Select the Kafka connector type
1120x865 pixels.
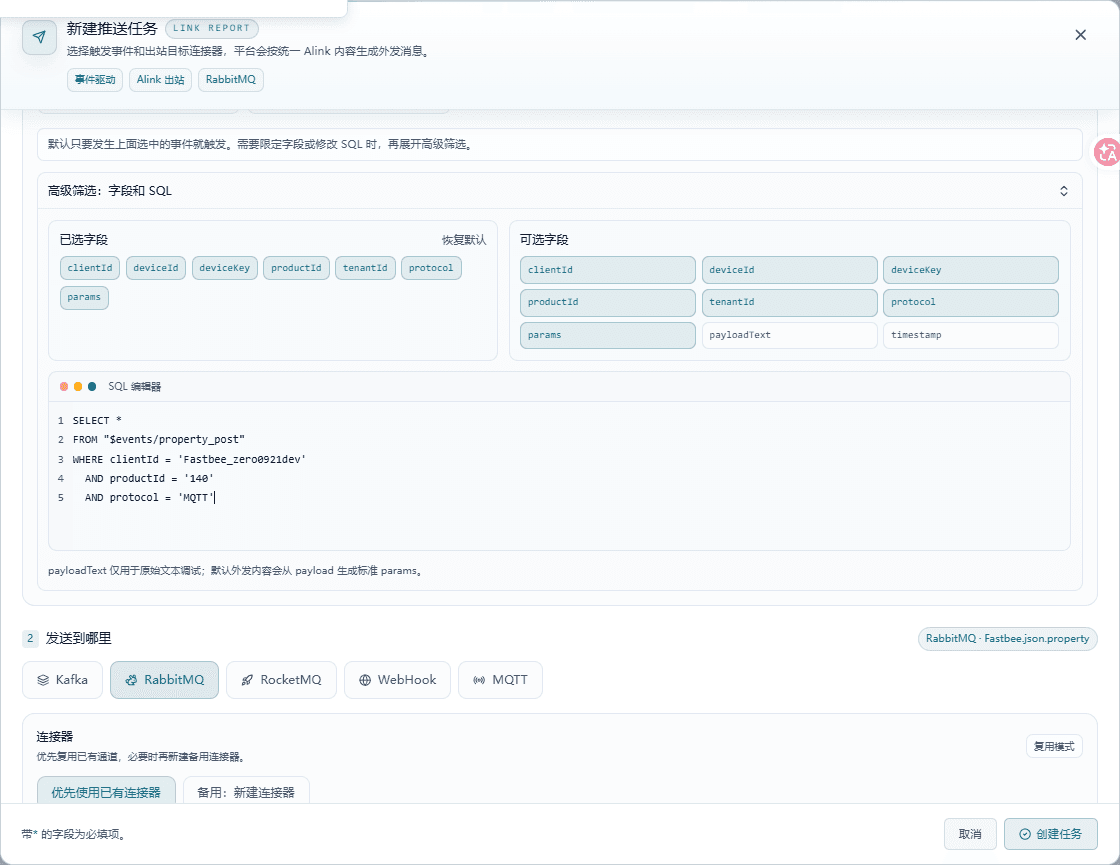click(x=63, y=679)
